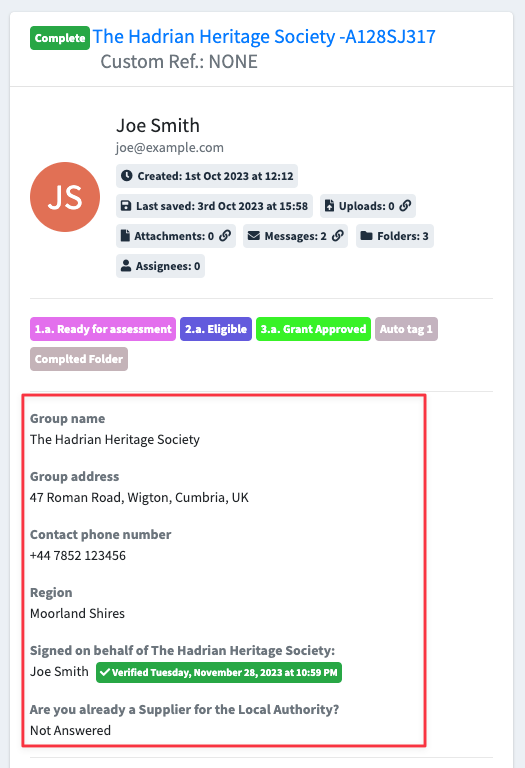Screen dimensions: 525x768
Task: Click the link icon beside Uploads: 0
Action: click(x=405, y=206)
